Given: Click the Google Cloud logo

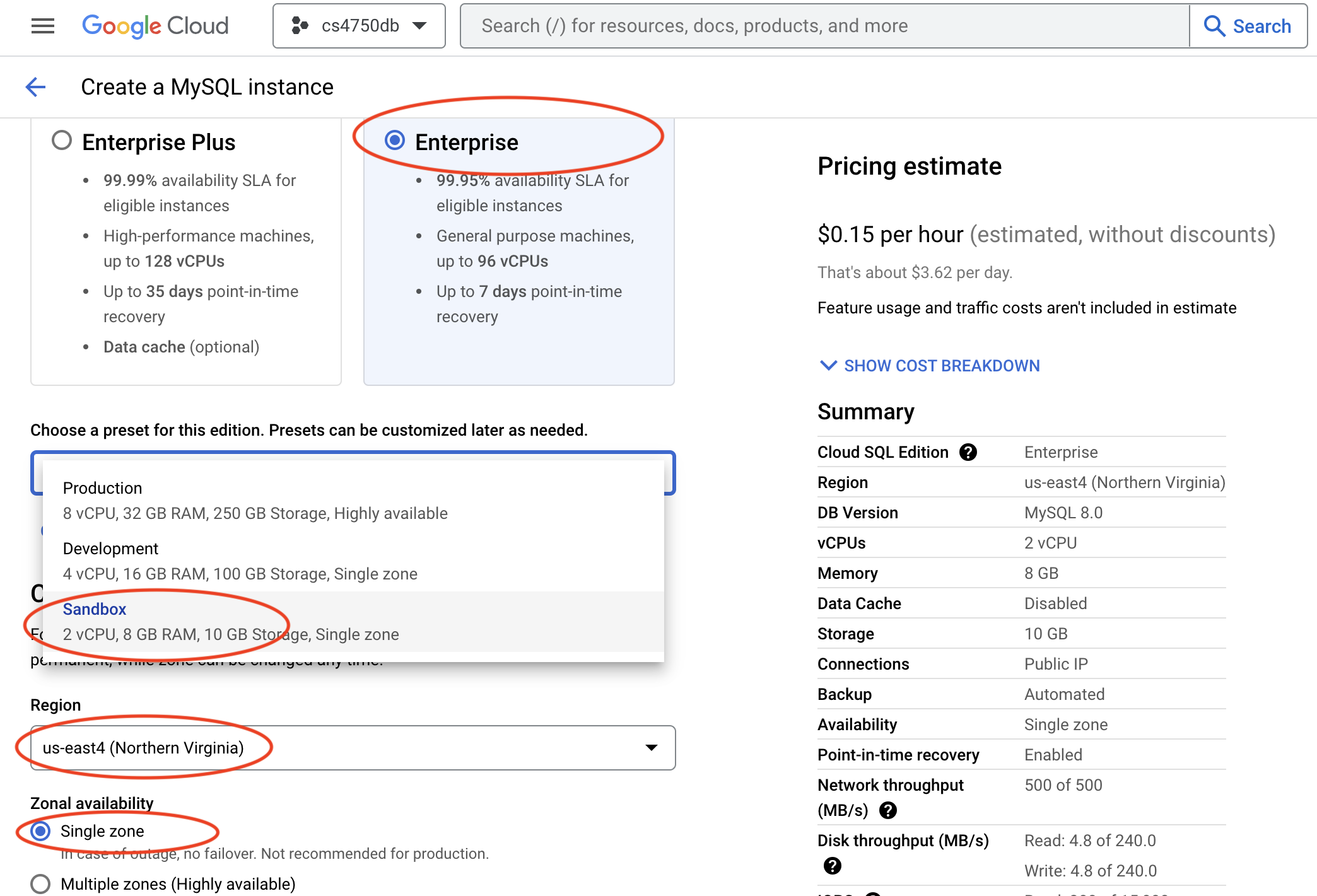Looking at the screenshot, I should pyautogui.click(x=155, y=26).
